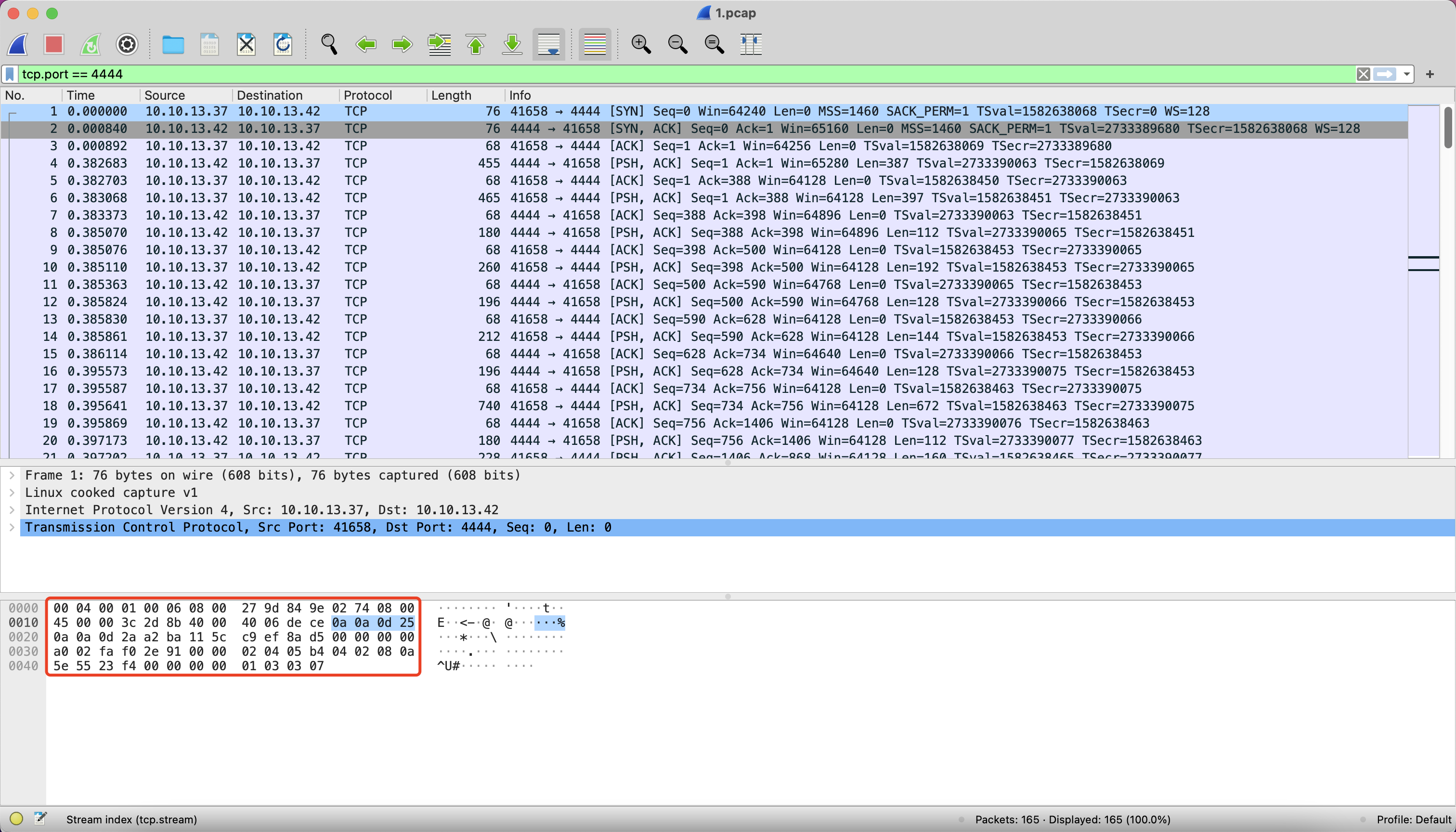This screenshot has height=832, width=1456.
Task: Reload this capture file
Action: coord(282,44)
